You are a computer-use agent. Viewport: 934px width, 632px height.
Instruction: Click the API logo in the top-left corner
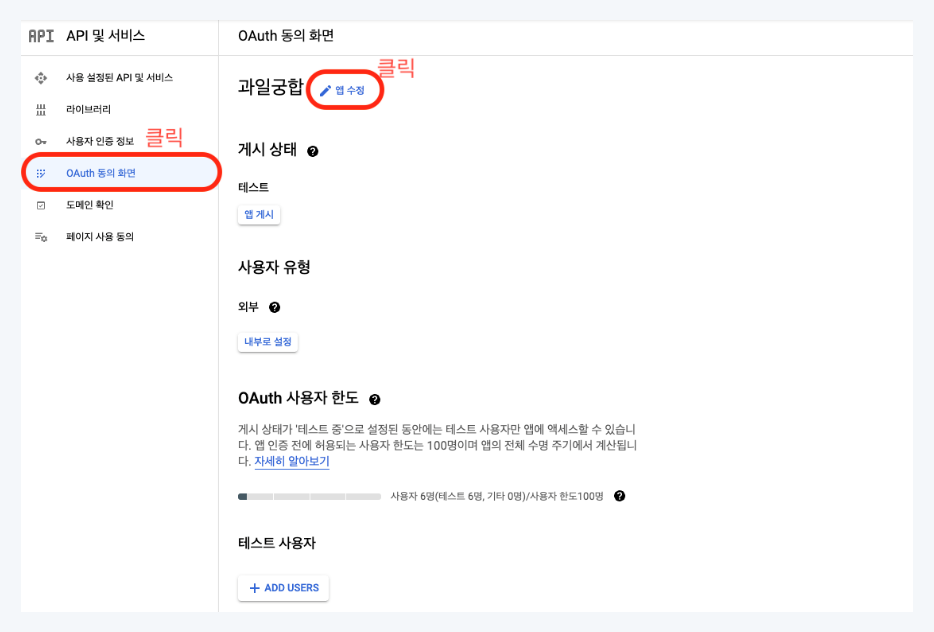pyautogui.click(x=40, y=35)
